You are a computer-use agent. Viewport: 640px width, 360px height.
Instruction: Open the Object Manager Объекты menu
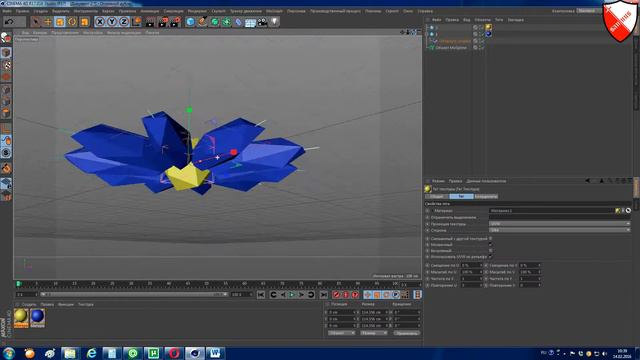pyautogui.click(x=482, y=20)
